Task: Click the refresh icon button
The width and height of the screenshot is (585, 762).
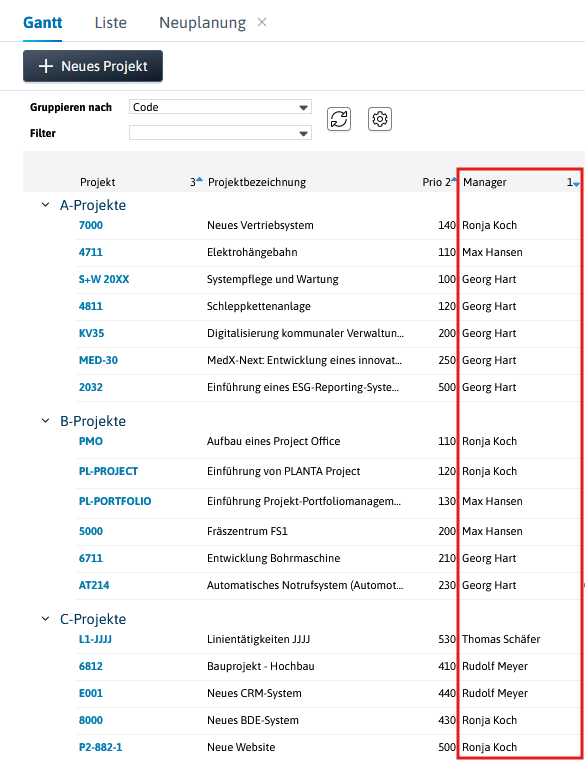Action: (339, 119)
